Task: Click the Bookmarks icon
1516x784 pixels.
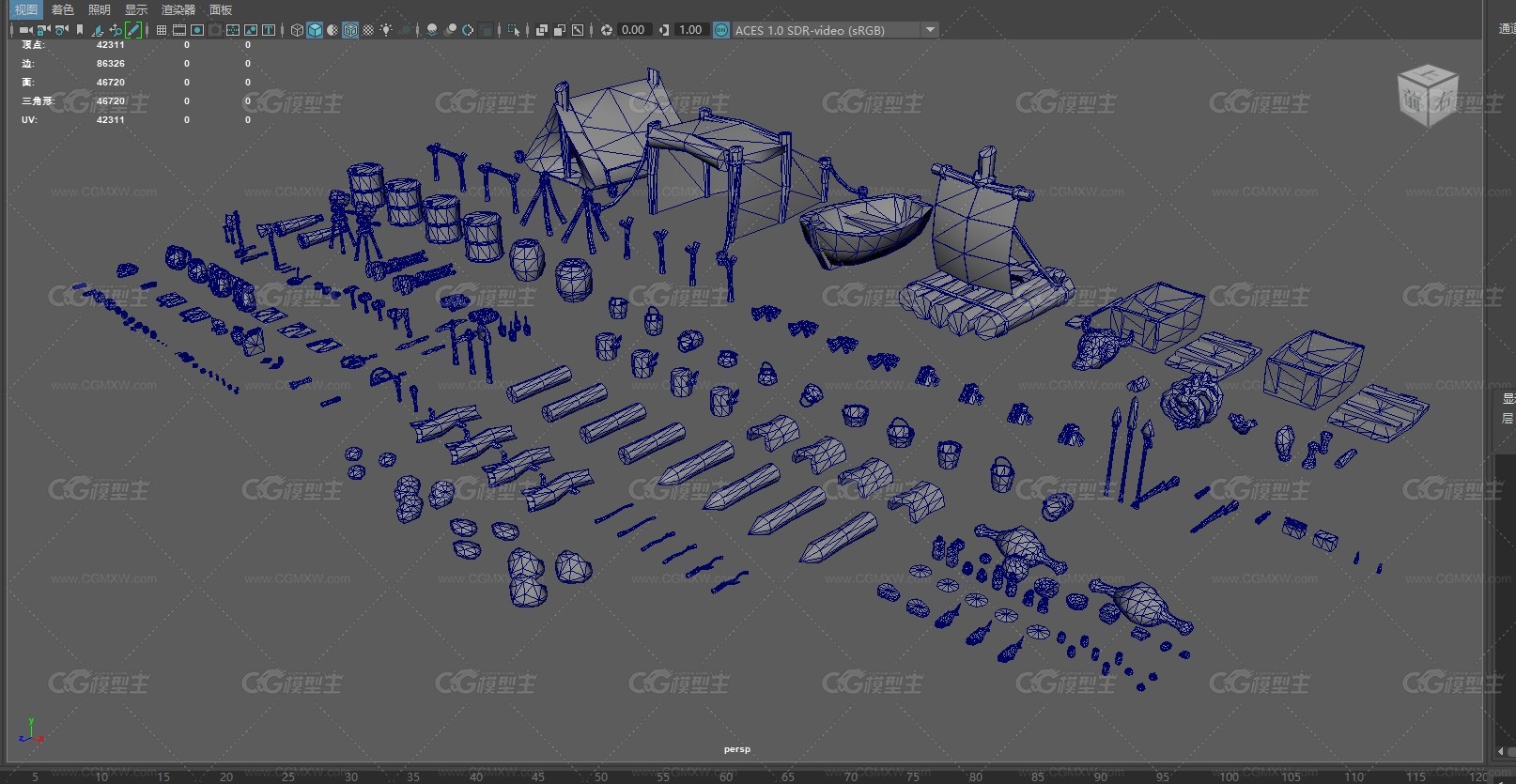Action: pyautogui.click(x=80, y=30)
